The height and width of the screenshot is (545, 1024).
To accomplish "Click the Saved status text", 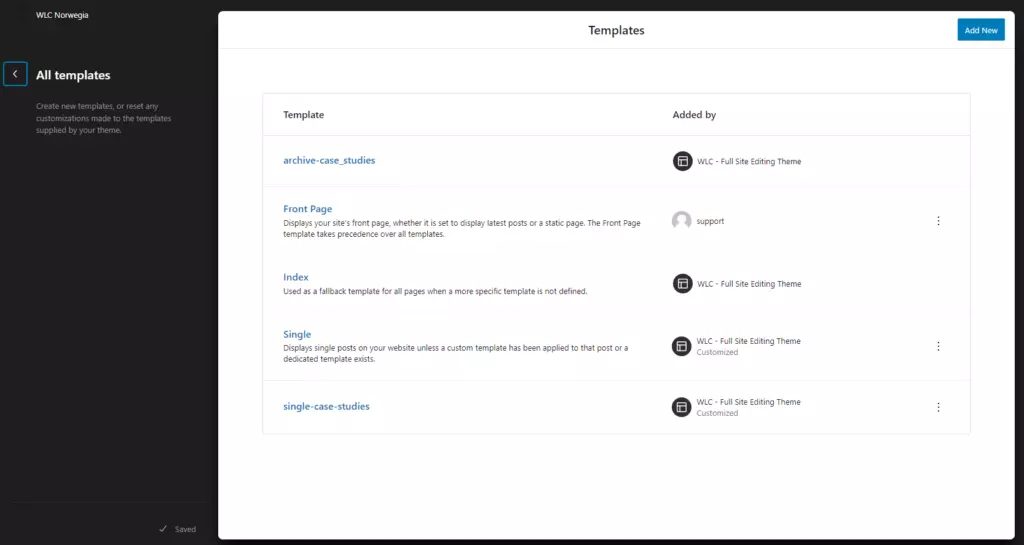I will click(x=185, y=529).
